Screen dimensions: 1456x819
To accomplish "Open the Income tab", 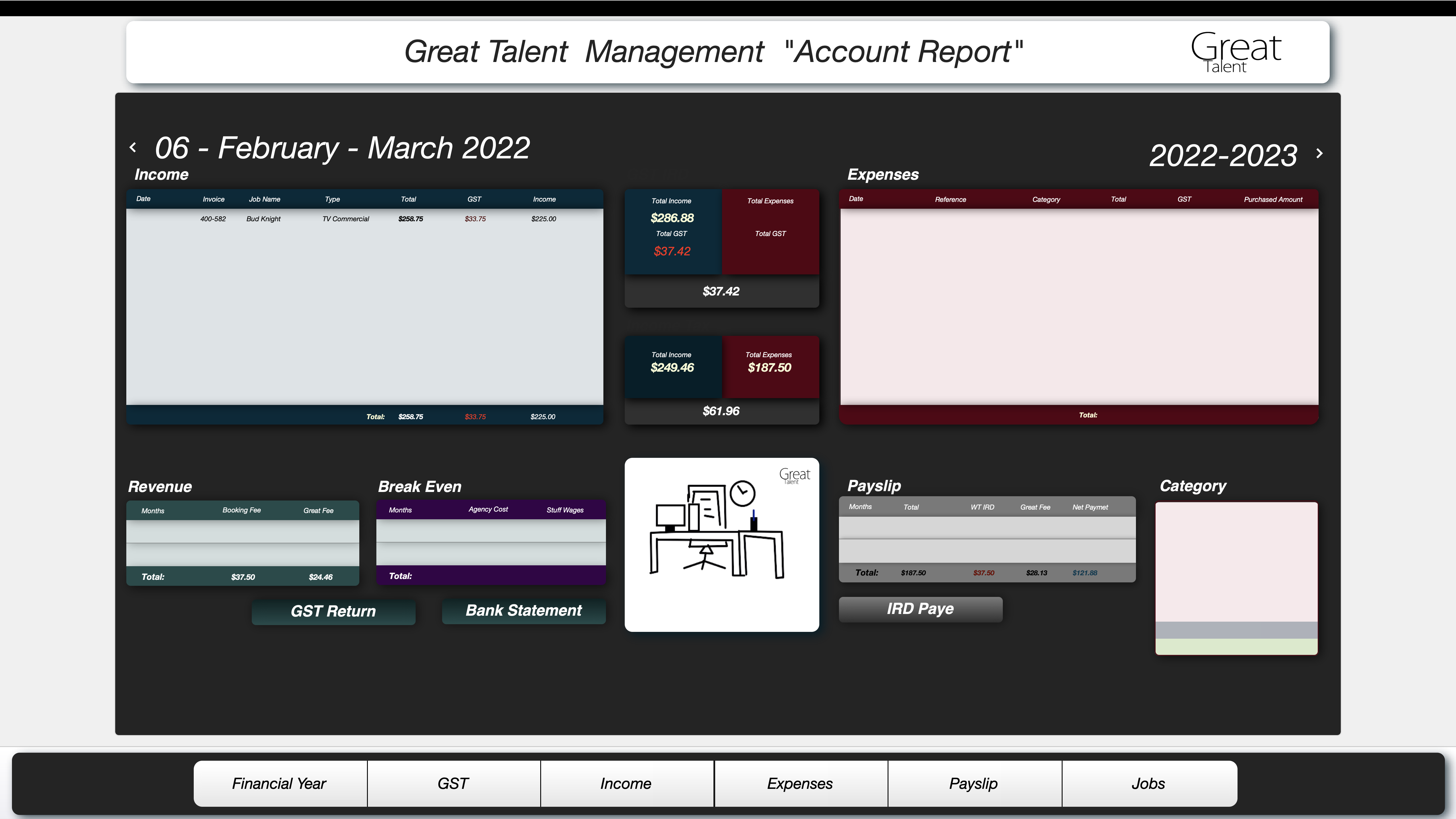I will [x=626, y=783].
